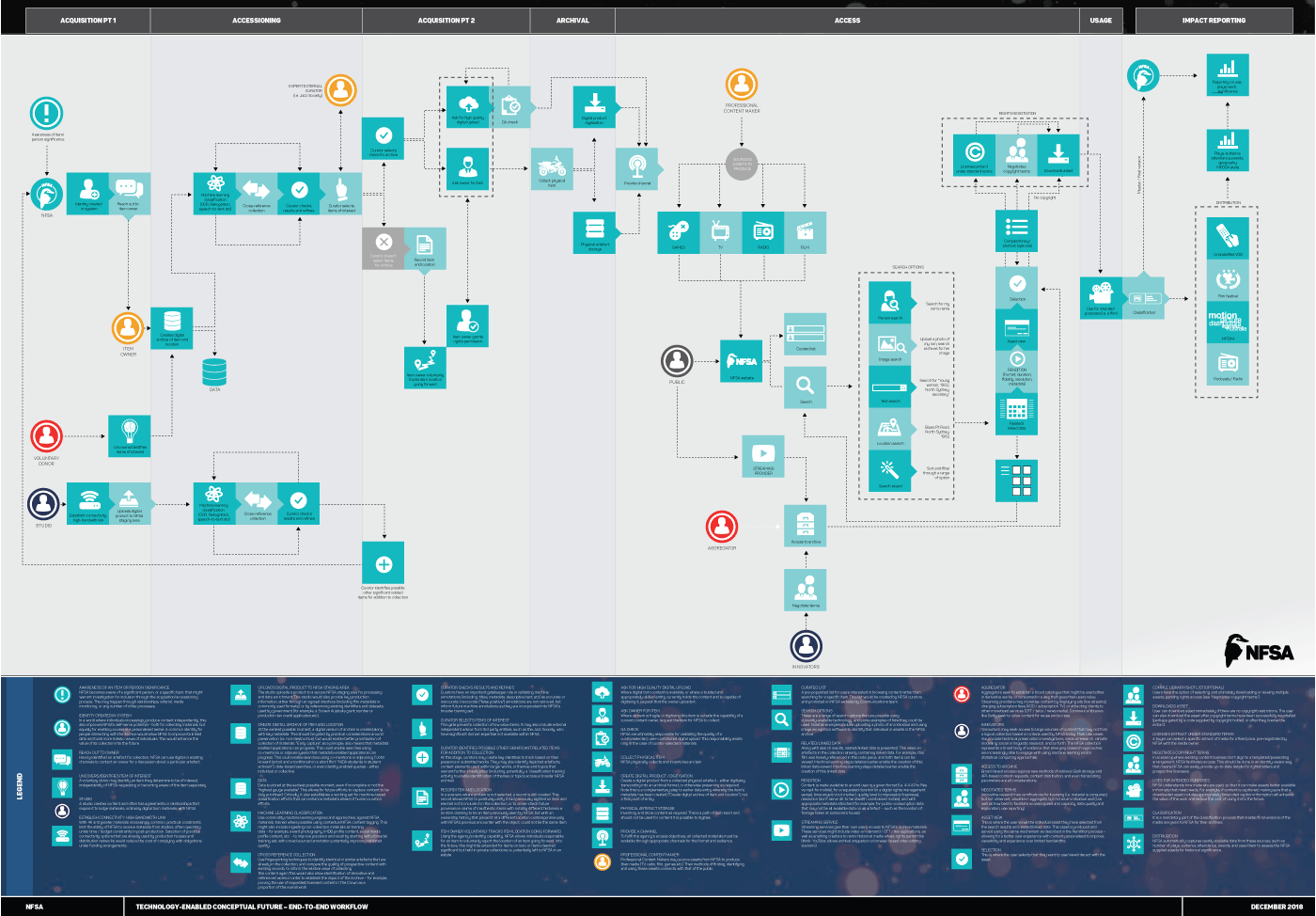Screen dimensions: 1316x916
Task: Click the GAMES controller tile
Action: pyautogui.click(x=678, y=231)
